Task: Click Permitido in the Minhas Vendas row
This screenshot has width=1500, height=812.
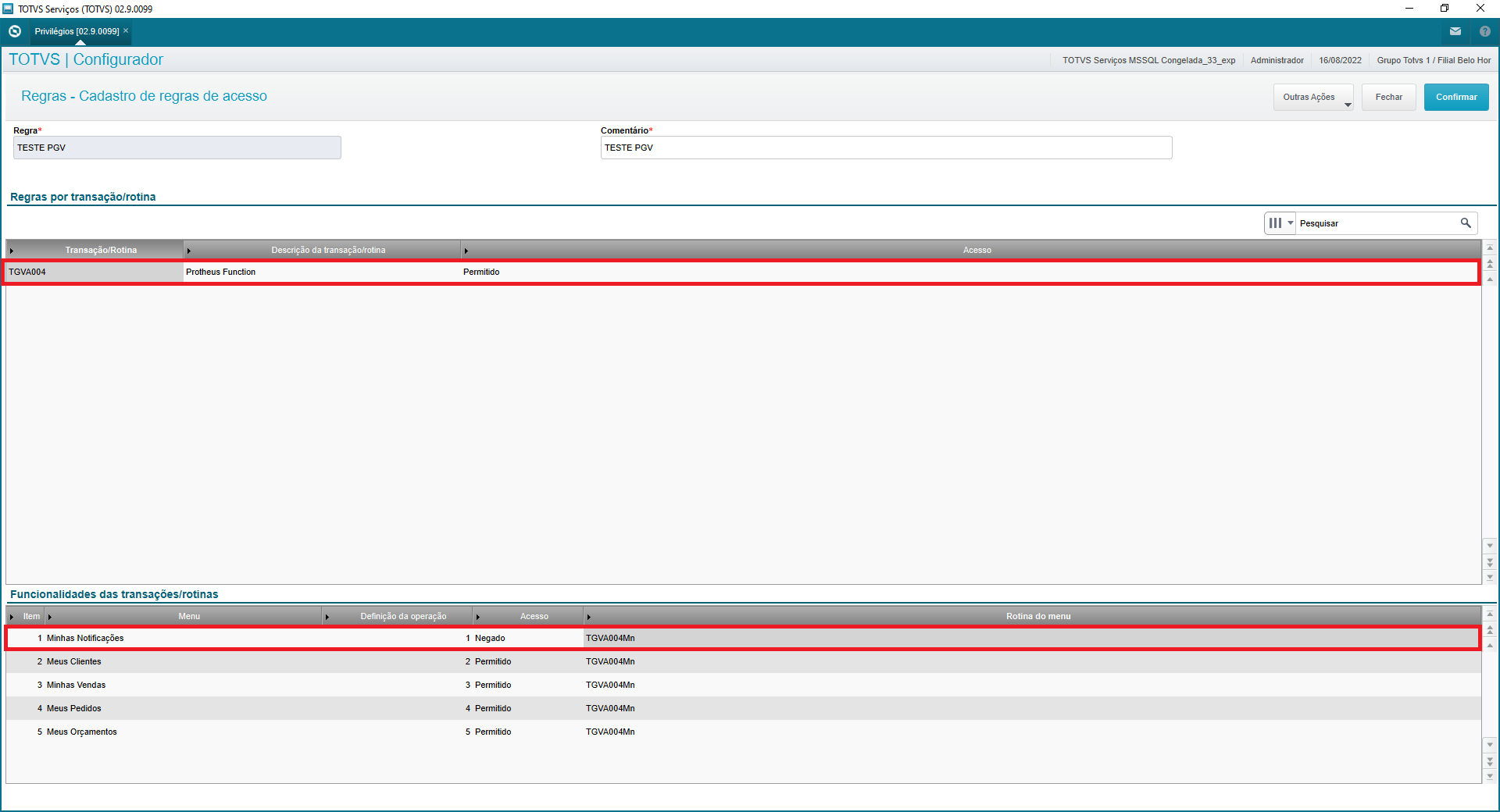Action: [x=493, y=685]
